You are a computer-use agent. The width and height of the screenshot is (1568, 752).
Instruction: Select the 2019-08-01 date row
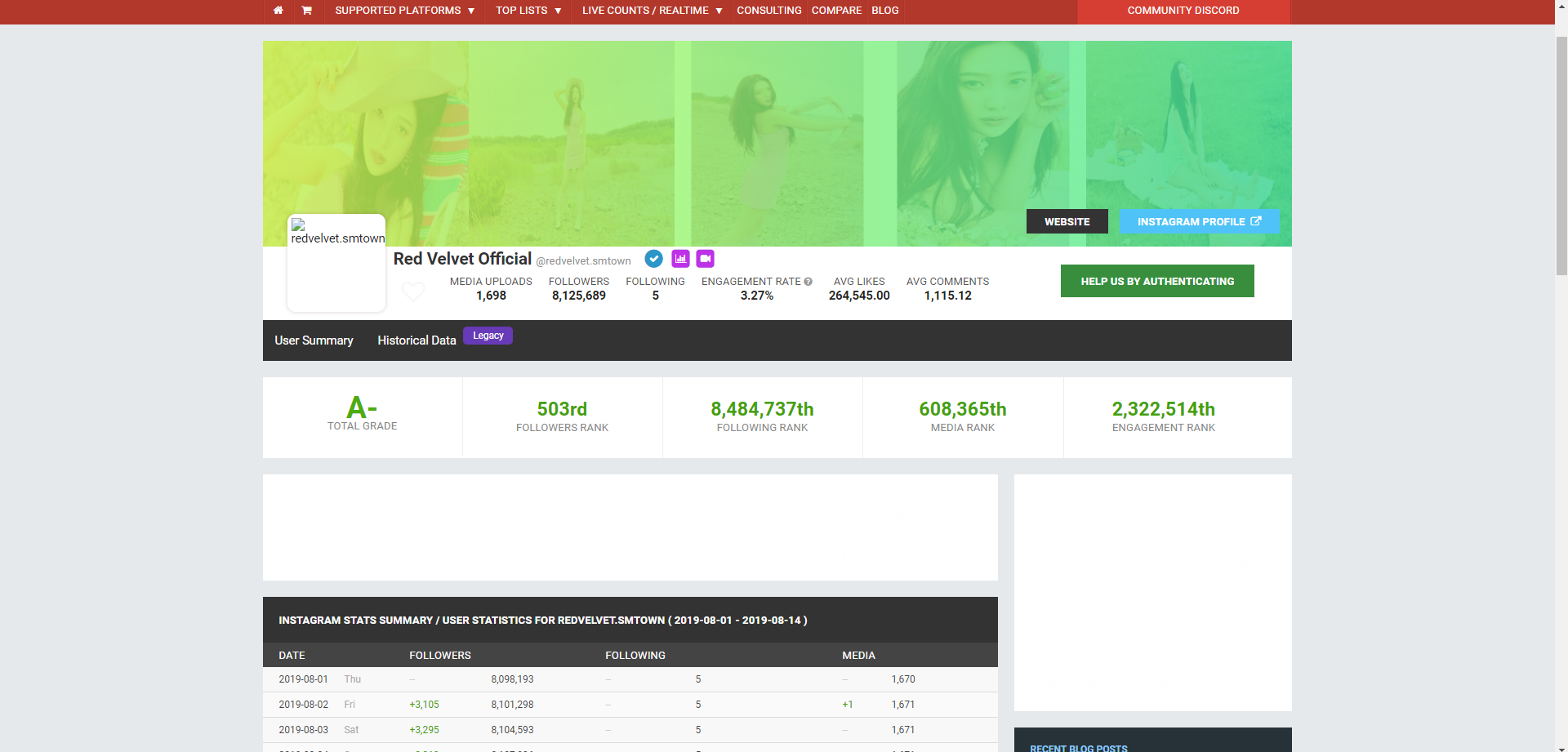pyautogui.click(x=630, y=679)
